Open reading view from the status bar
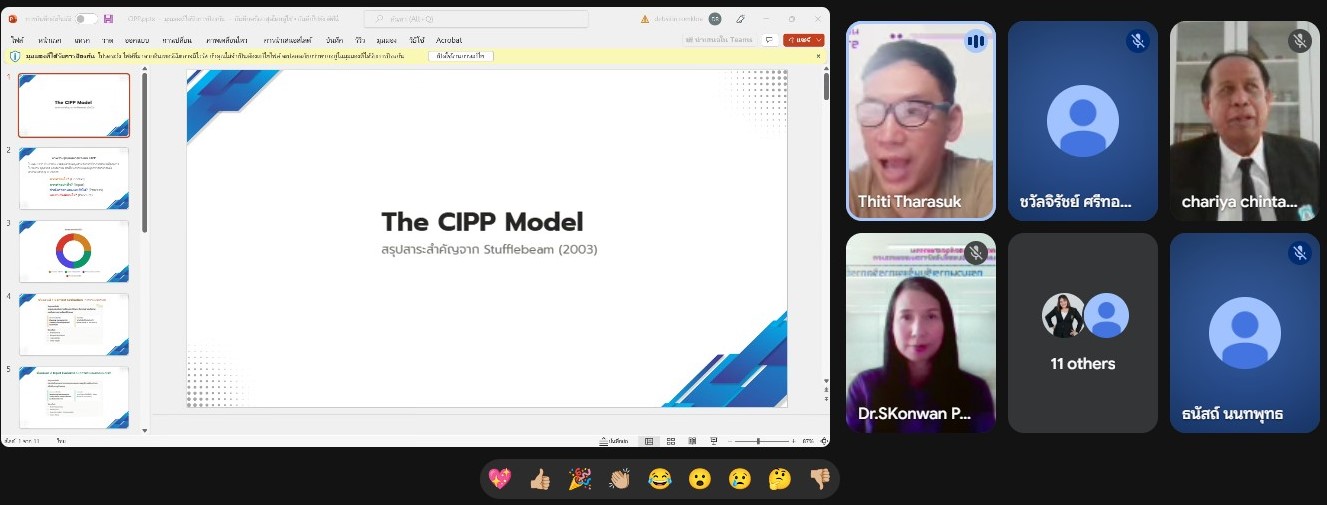The width and height of the screenshot is (1327, 505). 691,441
